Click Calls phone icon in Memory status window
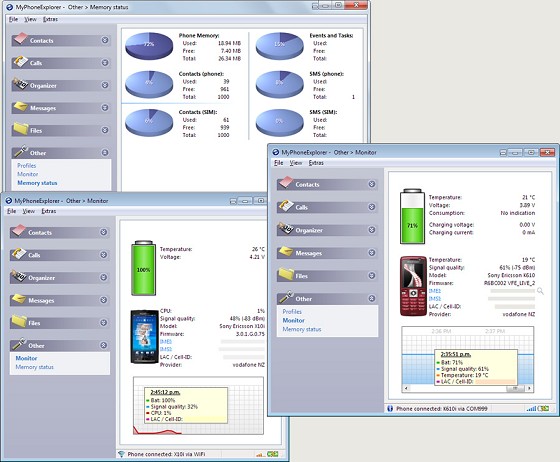This screenshot has width=560, height=462. [20, 61]
